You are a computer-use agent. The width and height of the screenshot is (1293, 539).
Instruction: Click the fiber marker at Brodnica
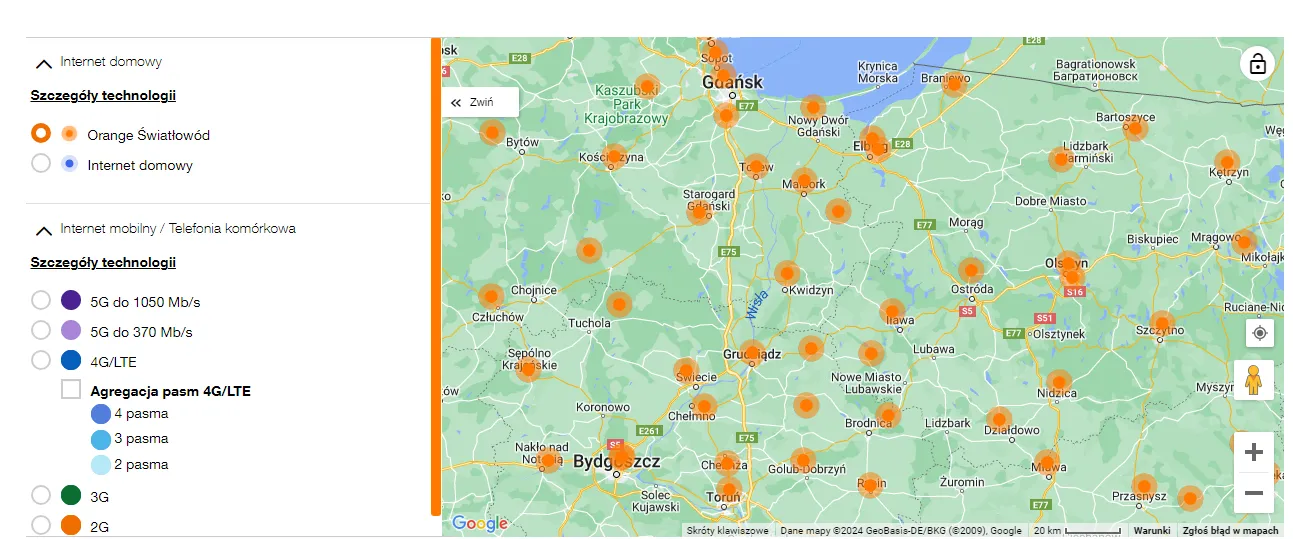pos(887,415)
